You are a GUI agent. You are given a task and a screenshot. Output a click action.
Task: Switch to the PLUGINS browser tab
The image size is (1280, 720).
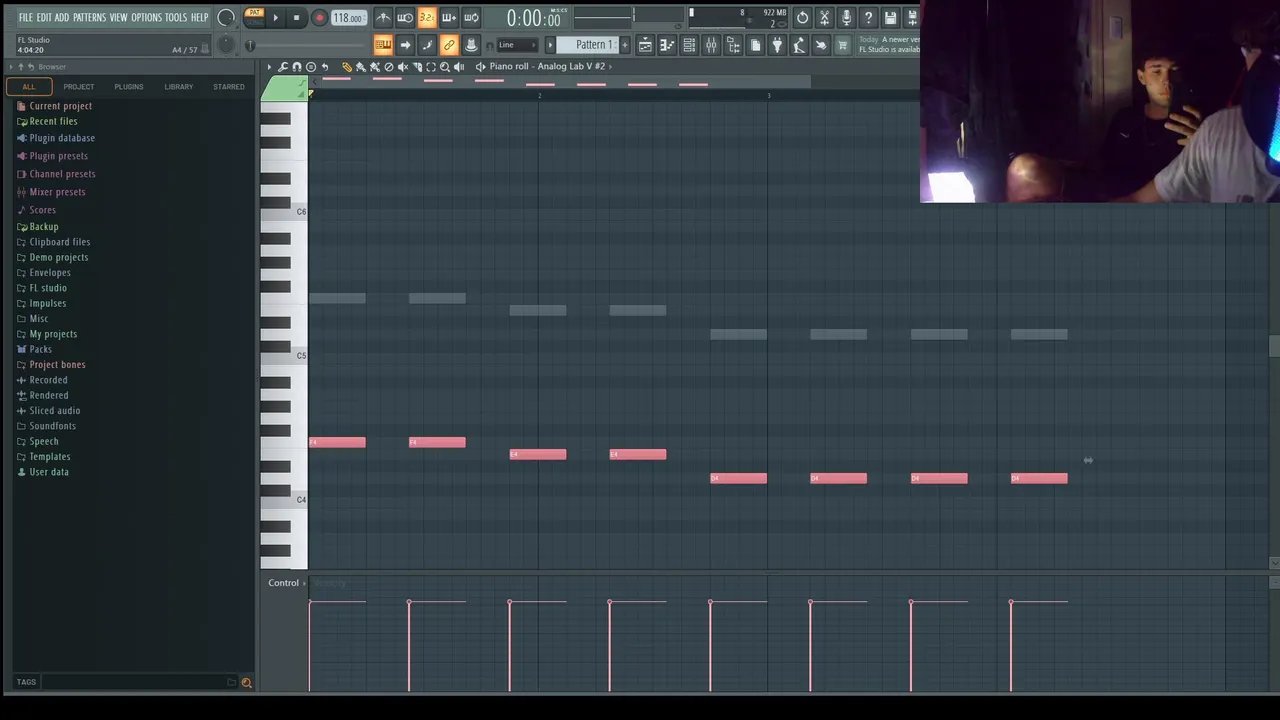click(x=128, y=87)
